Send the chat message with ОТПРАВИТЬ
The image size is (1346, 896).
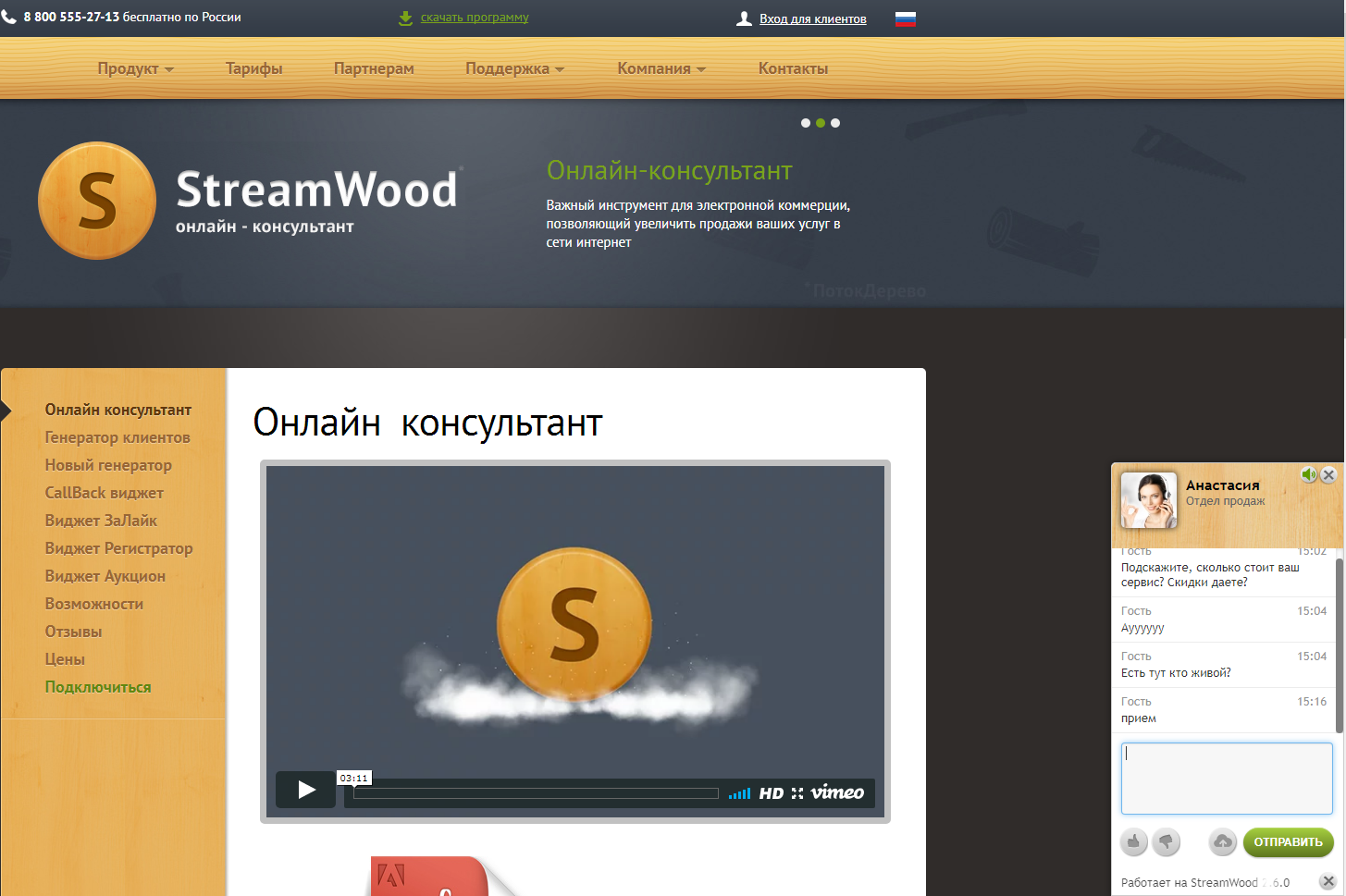(1289, 841)
